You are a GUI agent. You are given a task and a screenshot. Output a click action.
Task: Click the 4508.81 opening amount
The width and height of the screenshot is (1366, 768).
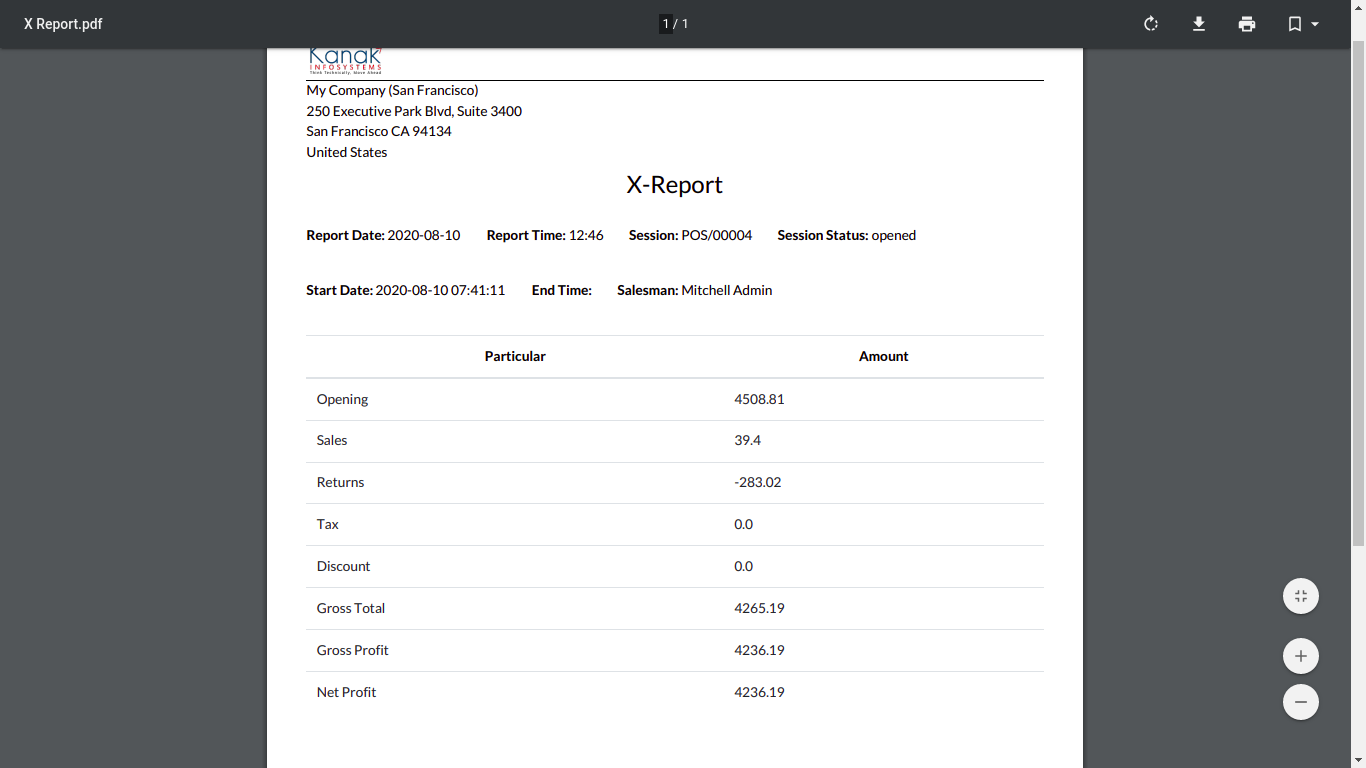coord(759,399)
